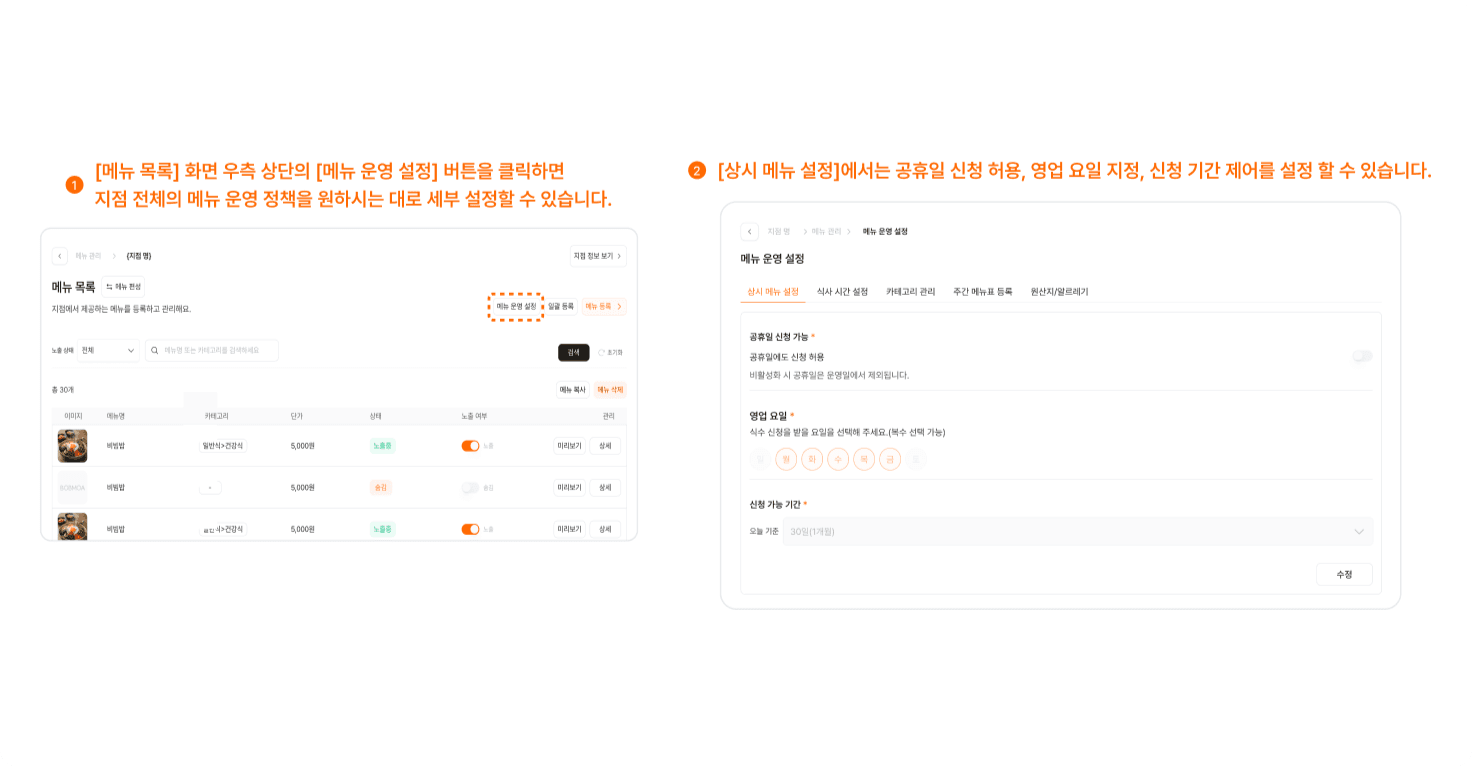Click the black 검색 button
The width and height of the screenshot is (1472, 768).
pos(574,352)
